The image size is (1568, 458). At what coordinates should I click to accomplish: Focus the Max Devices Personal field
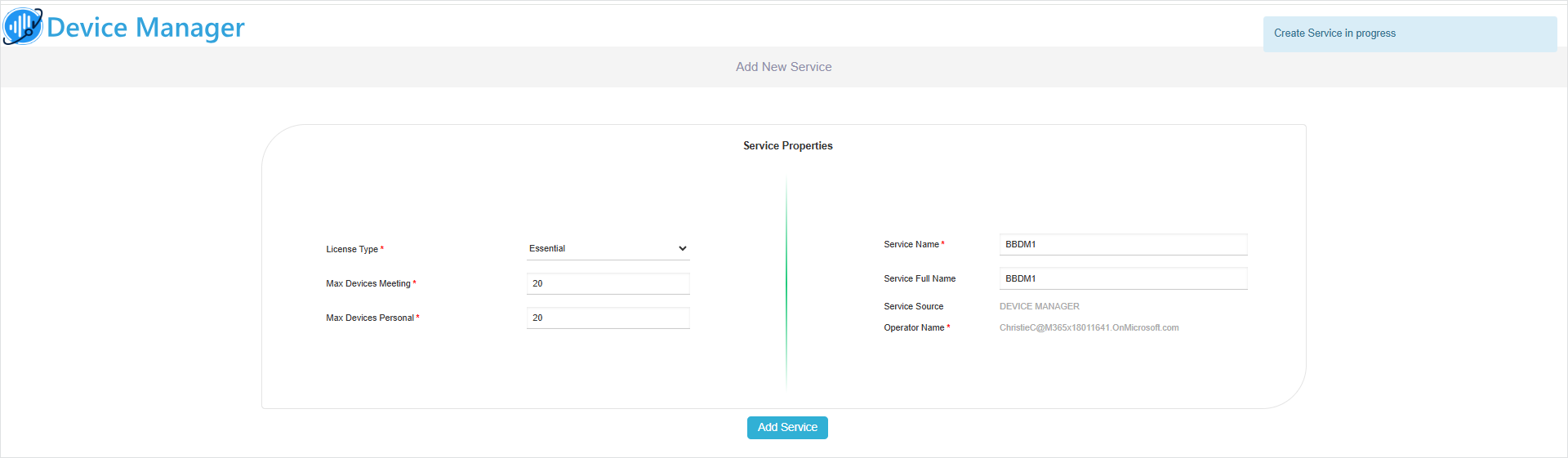[608, 318]
